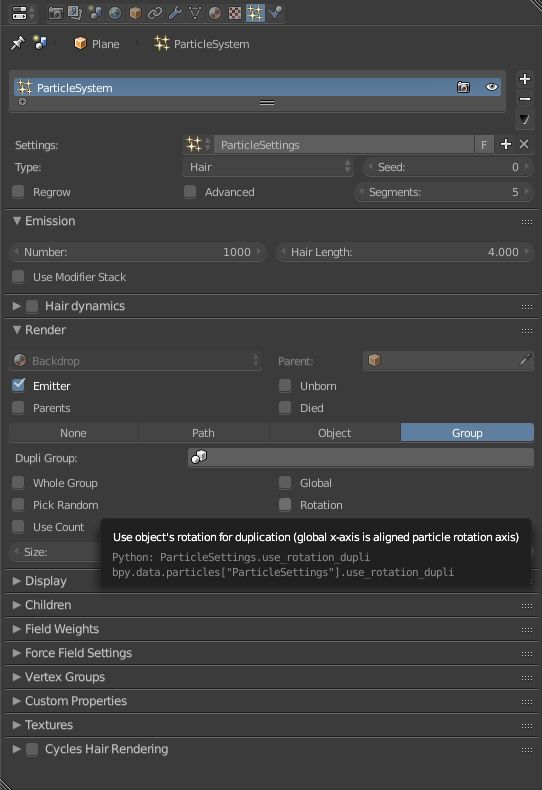542x790 pixels.
Task: Open the Modifiers wrench tab
Action: click(175, 13)
